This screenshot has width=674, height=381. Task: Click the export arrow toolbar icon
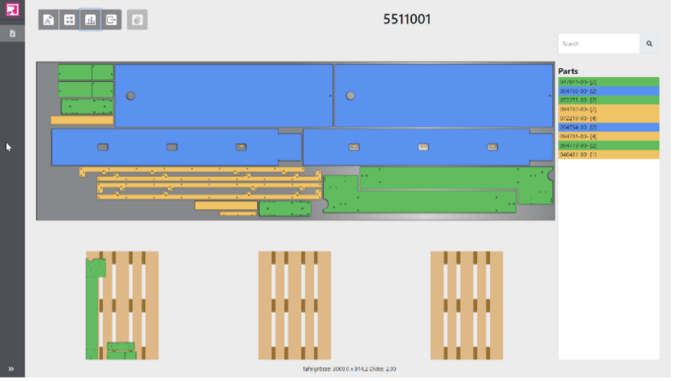pyautogui.click(x=111, y=20)
